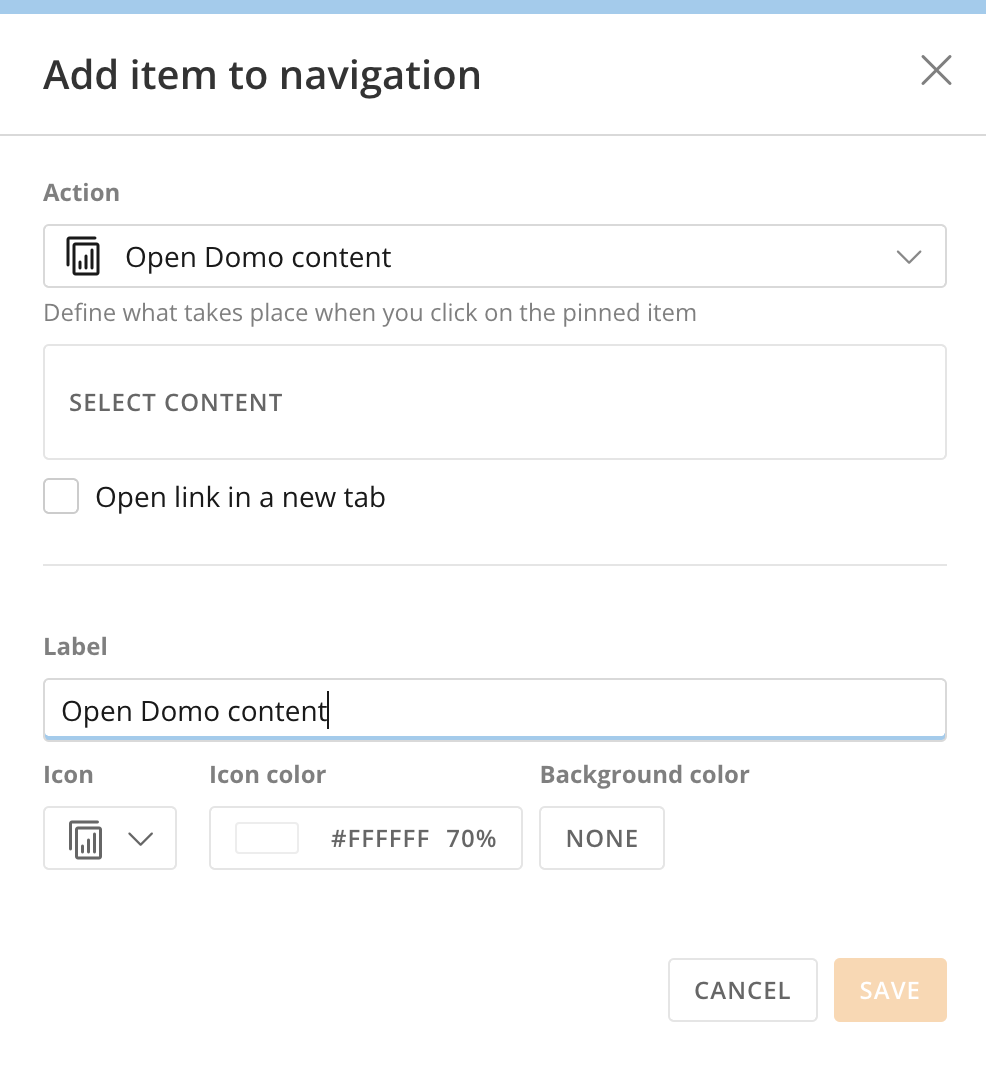The height and width of the screenshot is (1066, 986).
Task: Open the white Icon color swatch
Action: 267,838
